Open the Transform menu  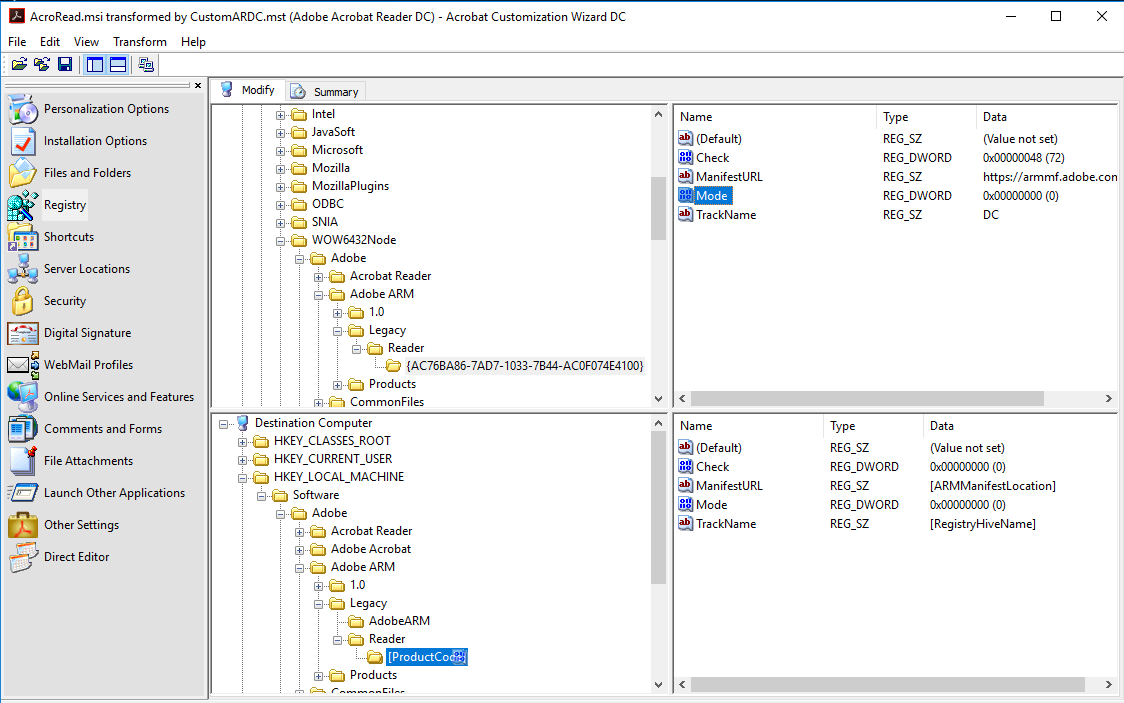[x=140, y=42]
